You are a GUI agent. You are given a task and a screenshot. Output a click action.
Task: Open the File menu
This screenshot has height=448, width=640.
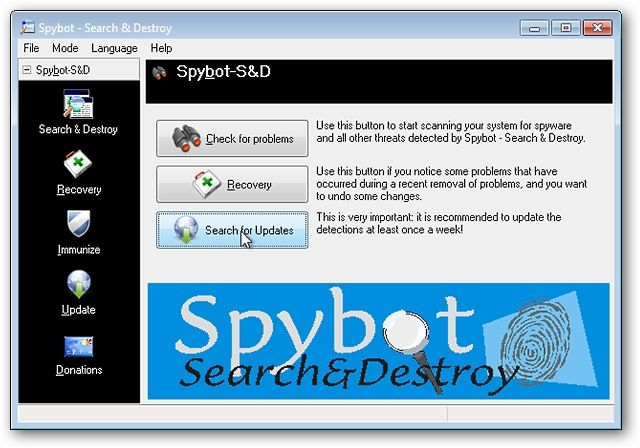(31, 48)
